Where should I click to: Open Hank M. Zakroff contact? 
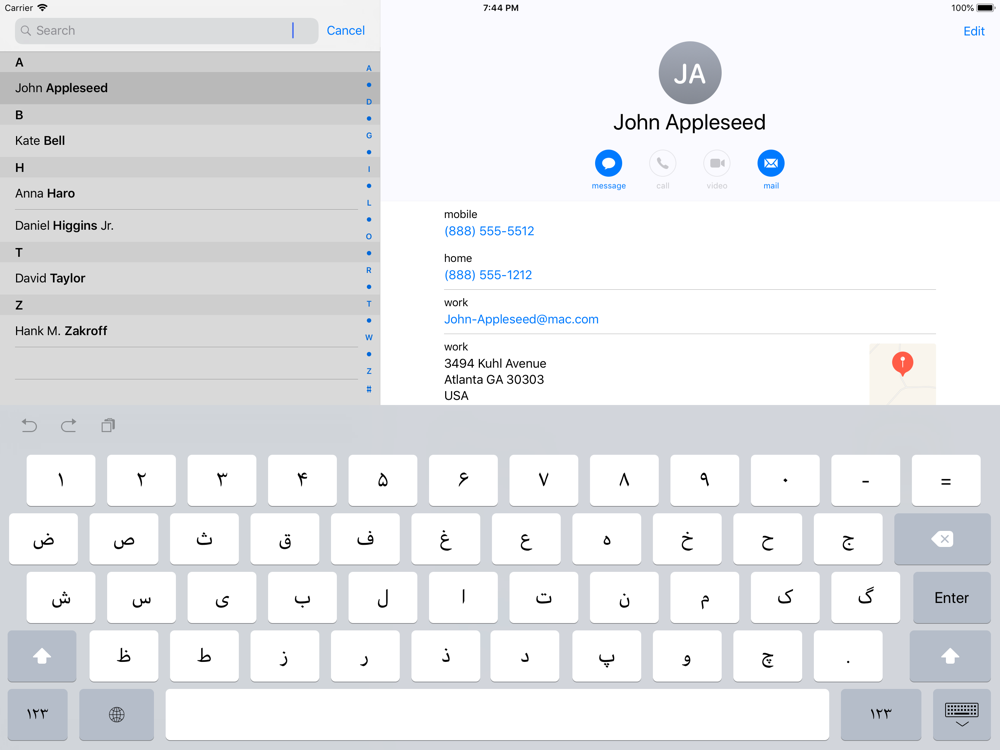point(61,331)
